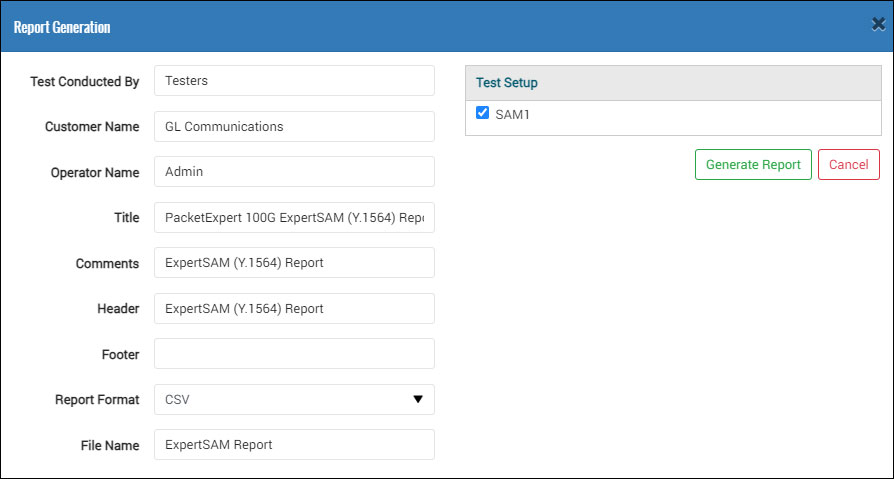Click the File Name field with ExpertSAM Report
This screenshot has height=479, width=894.
coord(294,445)
